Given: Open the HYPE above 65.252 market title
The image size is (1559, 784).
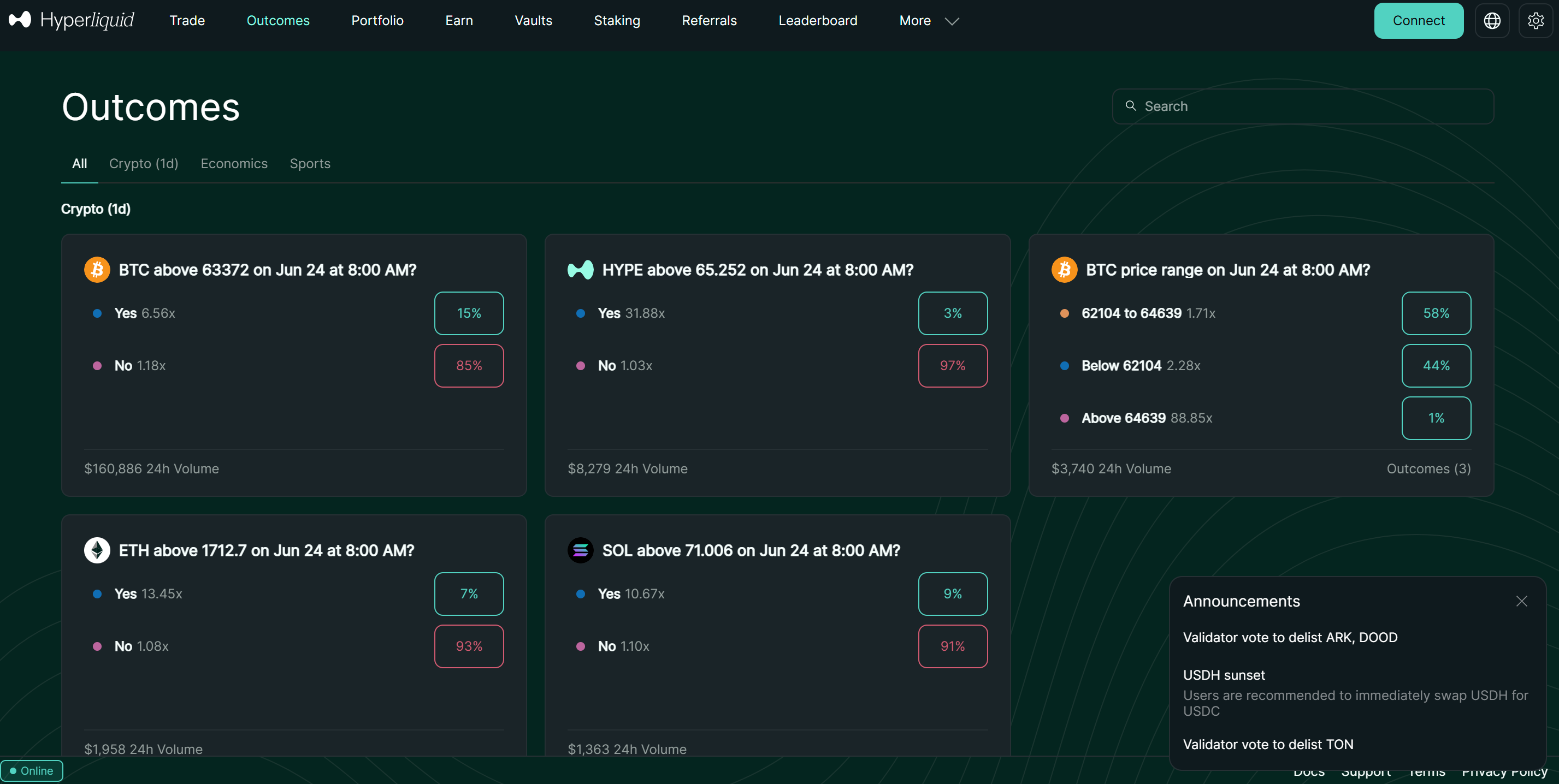Looking at the screenshot, I should [758, 270].
